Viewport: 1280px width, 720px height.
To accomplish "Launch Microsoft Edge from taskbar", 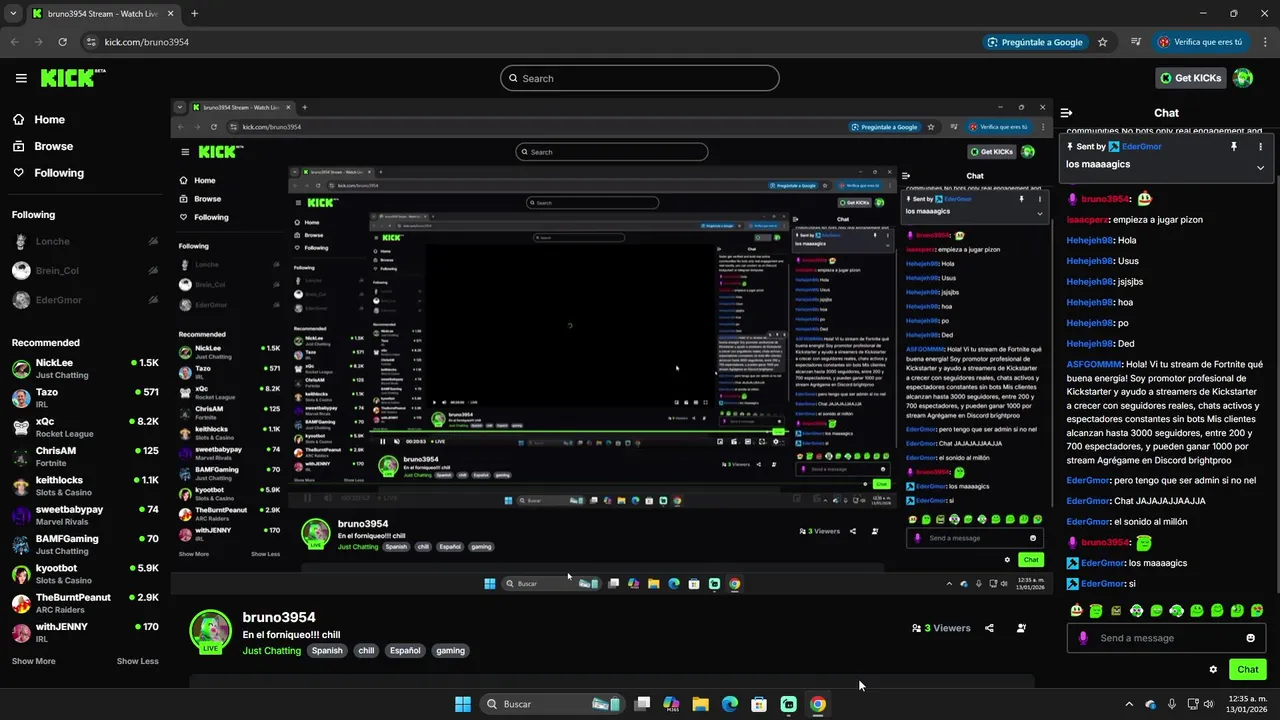I will [x=730, y=704].
